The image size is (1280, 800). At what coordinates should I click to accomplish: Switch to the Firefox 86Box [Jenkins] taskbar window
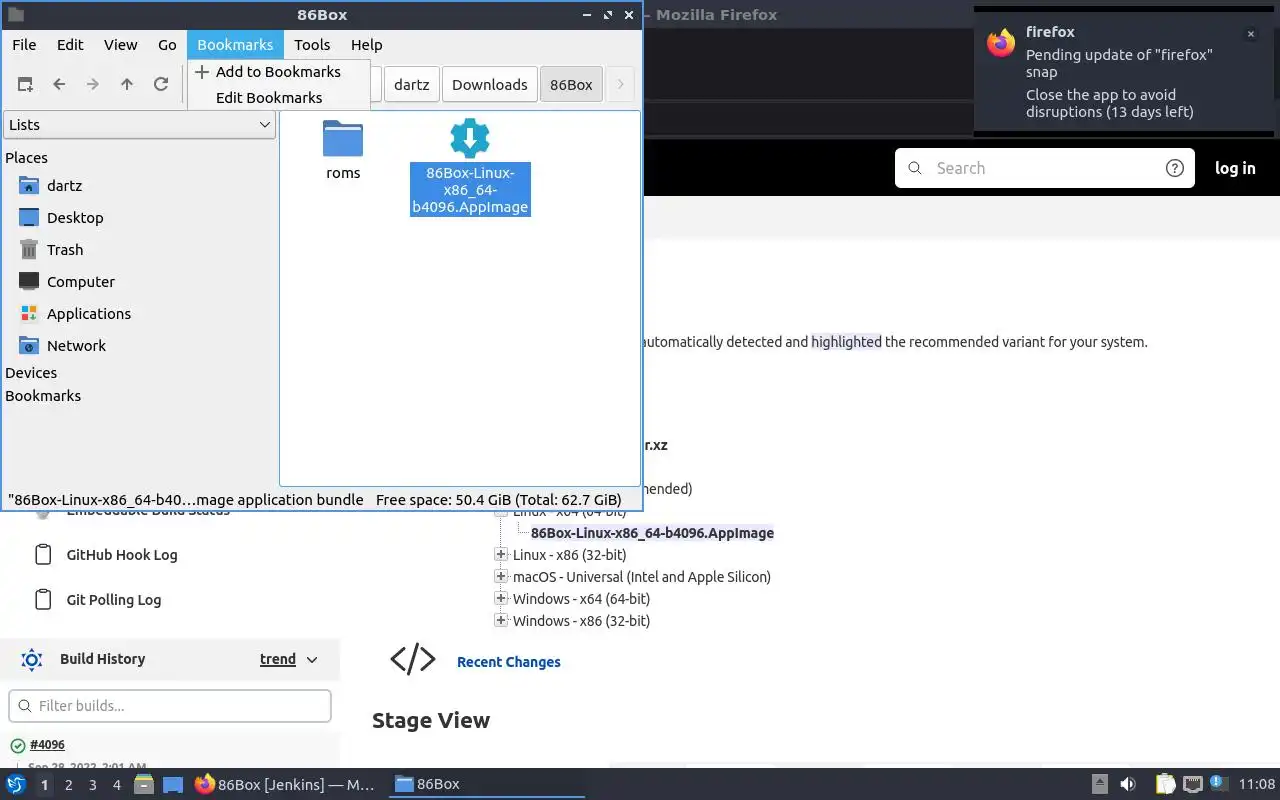click(285, 785)
